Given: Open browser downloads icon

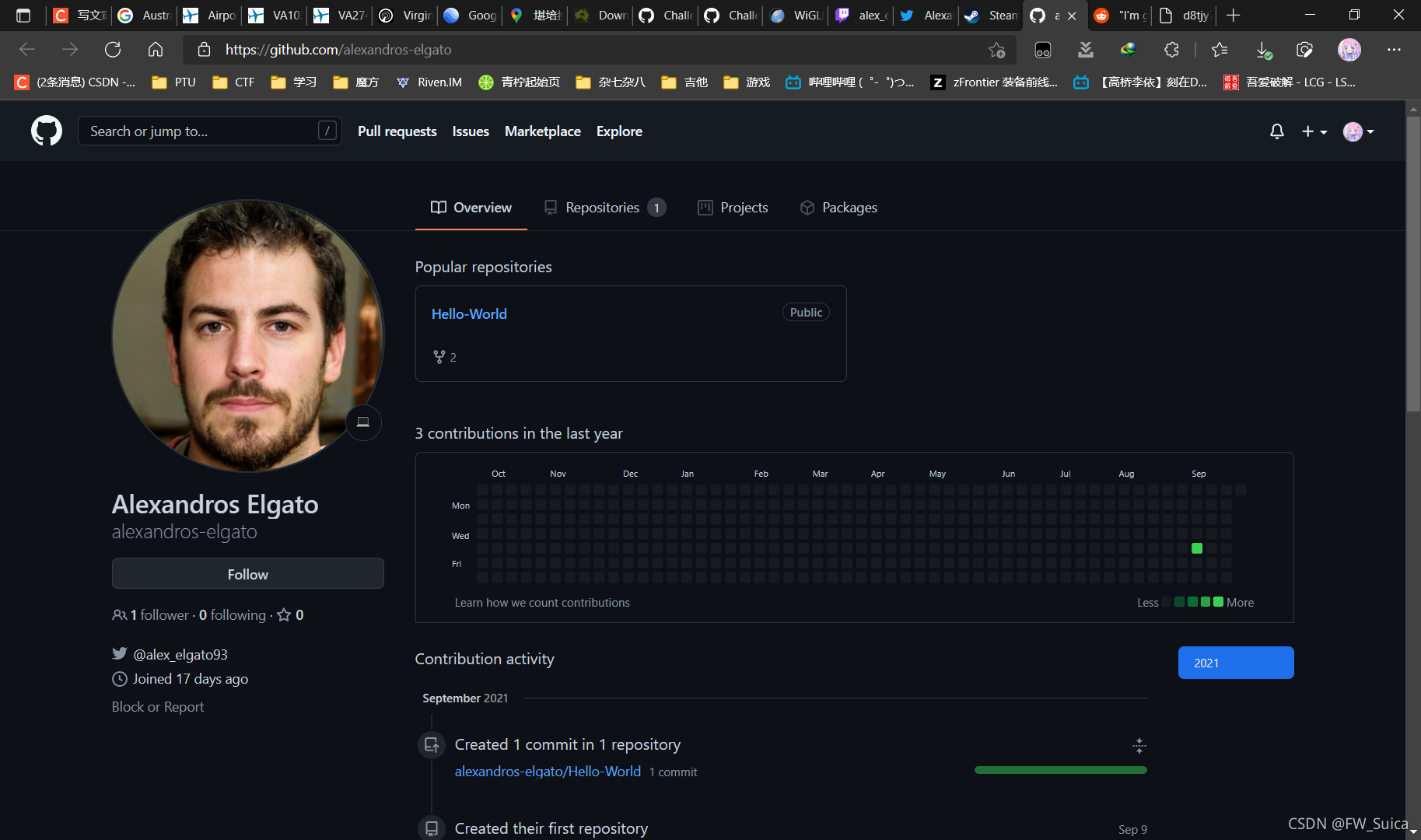Looking at the screenshot, I should [1263, 50].
